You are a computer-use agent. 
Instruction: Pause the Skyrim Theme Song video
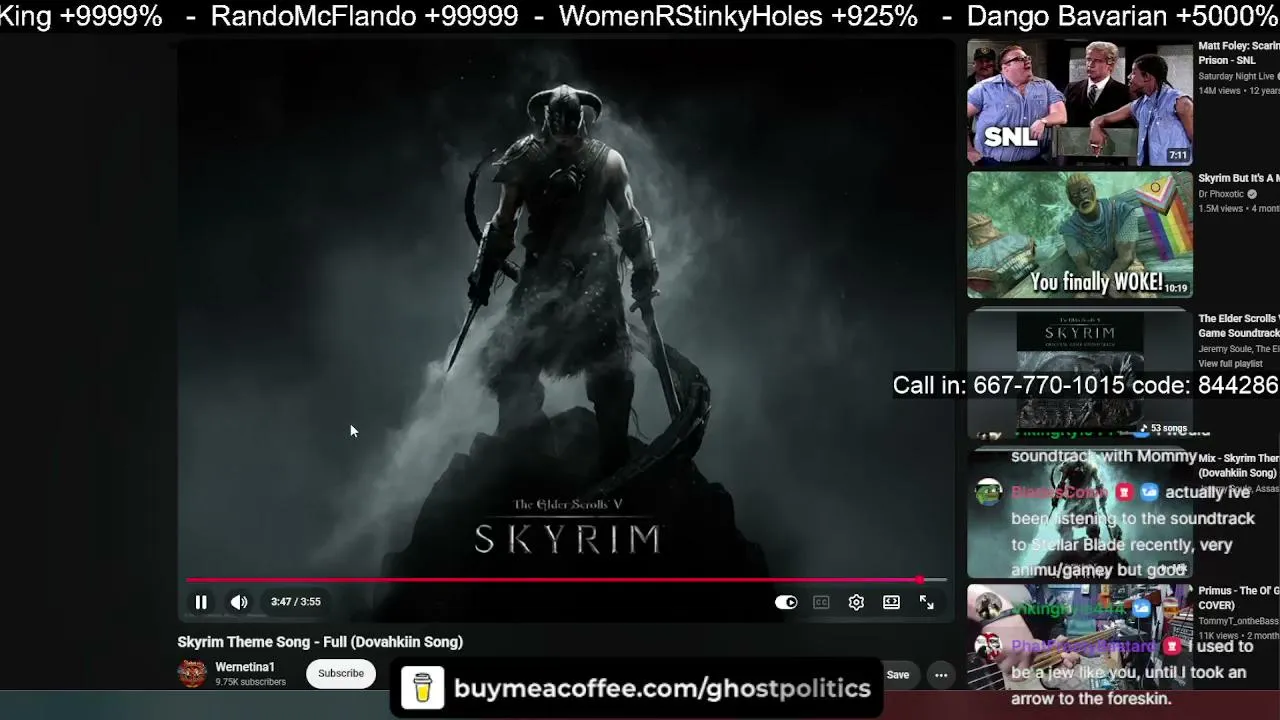pos(201,602)
